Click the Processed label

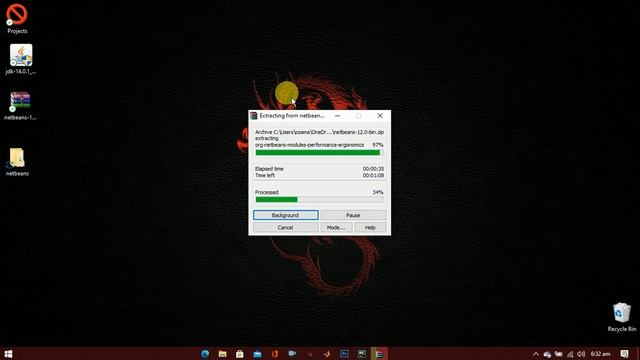pyautogui.click(x=267, y=192)
